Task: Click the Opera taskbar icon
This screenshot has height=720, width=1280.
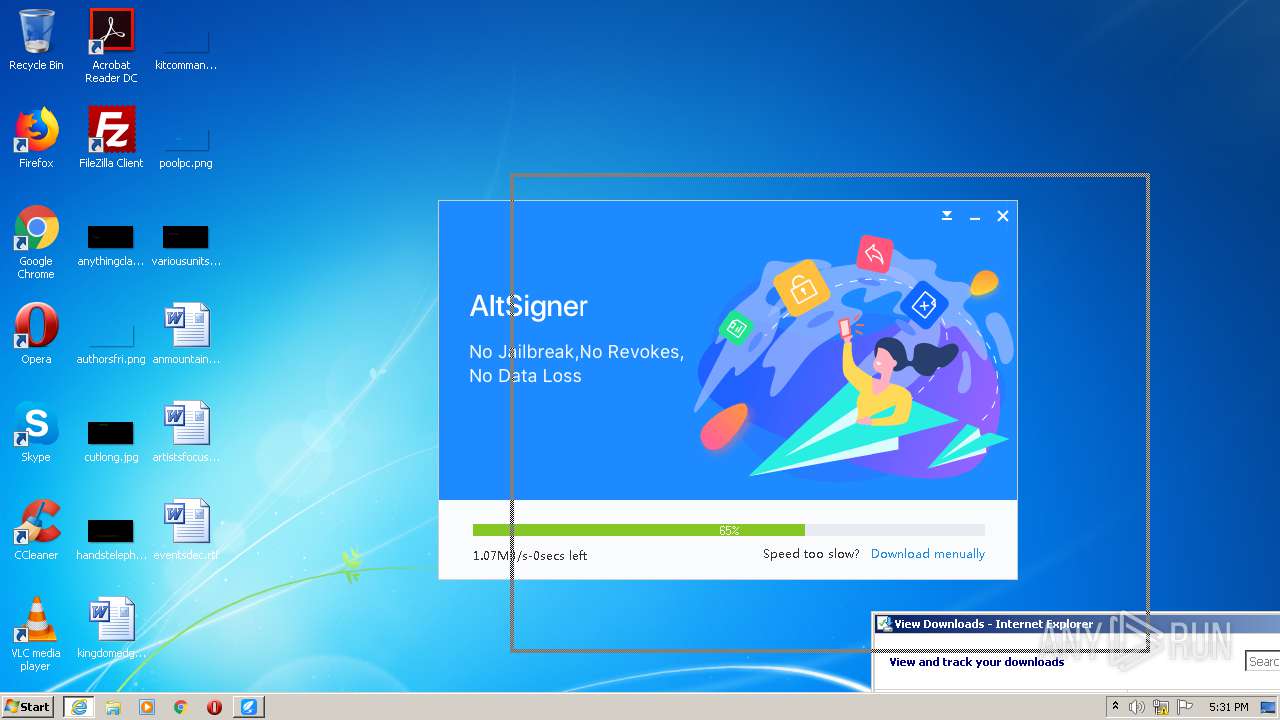Action: 214,707
